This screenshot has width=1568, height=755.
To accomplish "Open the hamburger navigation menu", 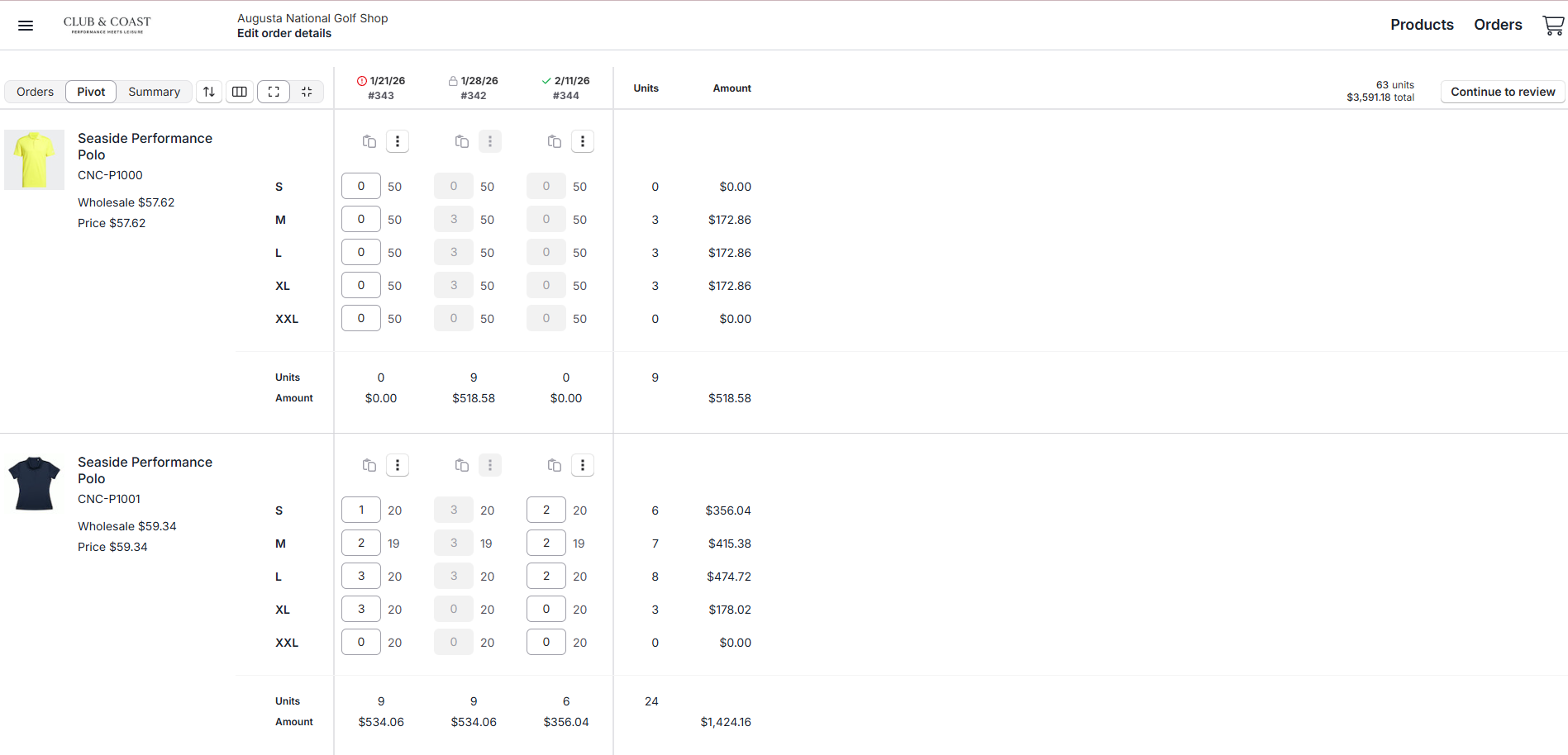I will coord(26,26).
